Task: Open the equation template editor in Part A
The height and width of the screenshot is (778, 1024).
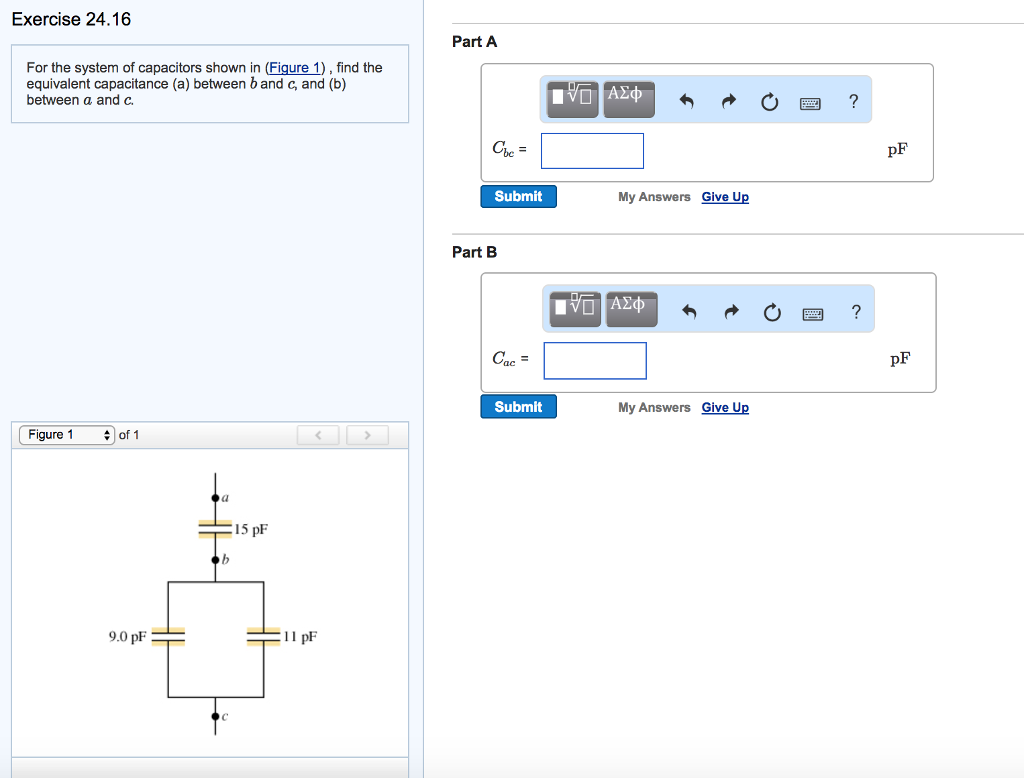Action: tap(570, 98)
